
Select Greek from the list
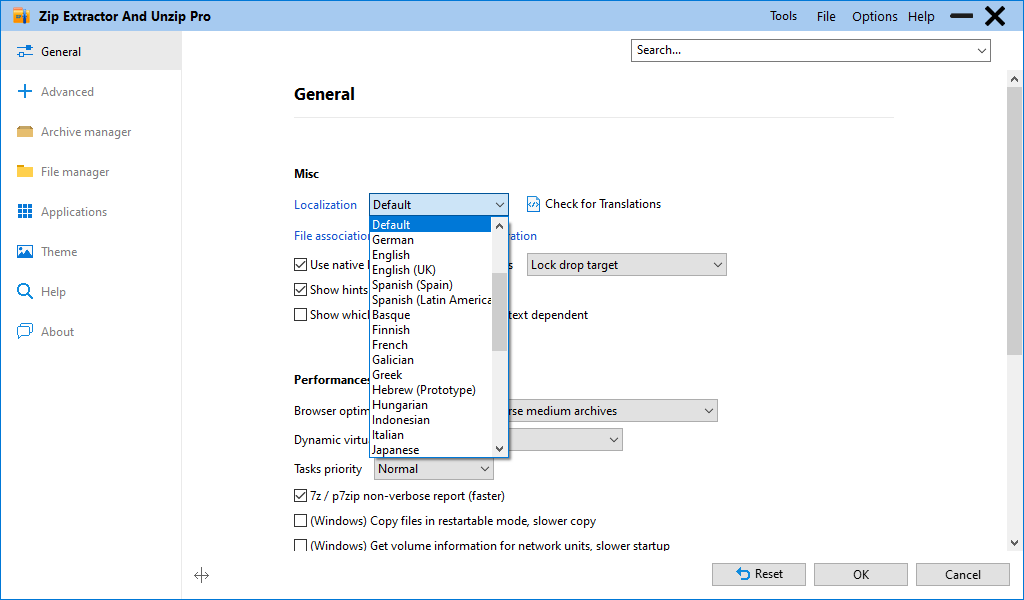(x=430, y=375)
